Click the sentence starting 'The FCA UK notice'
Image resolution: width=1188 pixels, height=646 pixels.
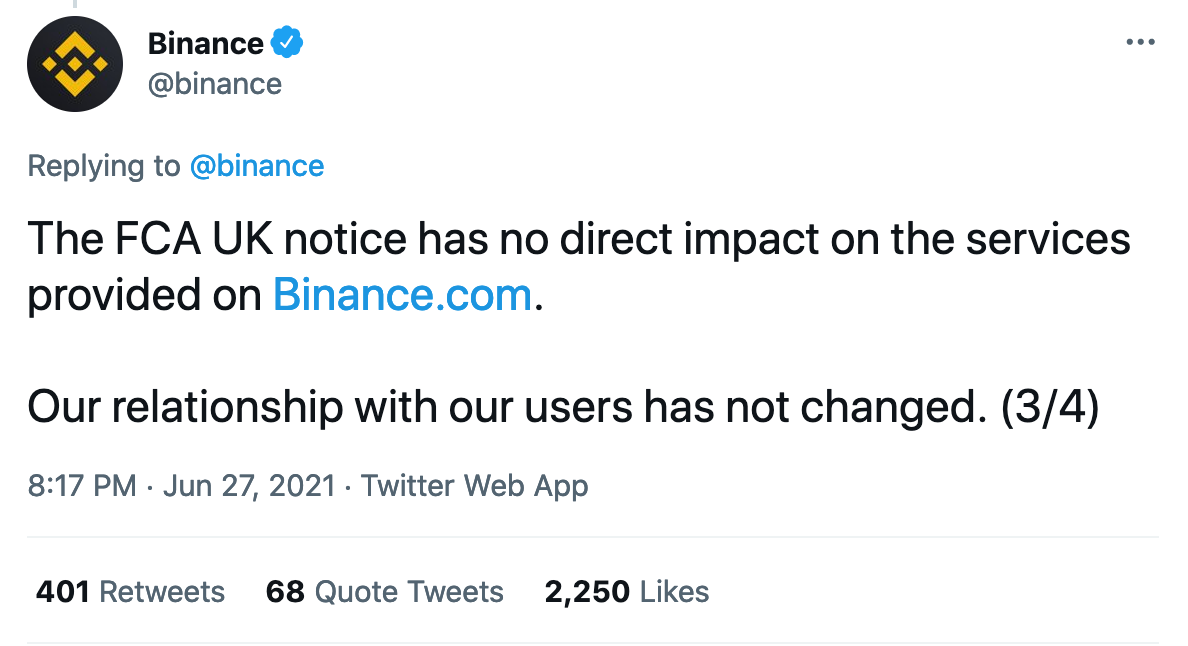tap(579, 267)
